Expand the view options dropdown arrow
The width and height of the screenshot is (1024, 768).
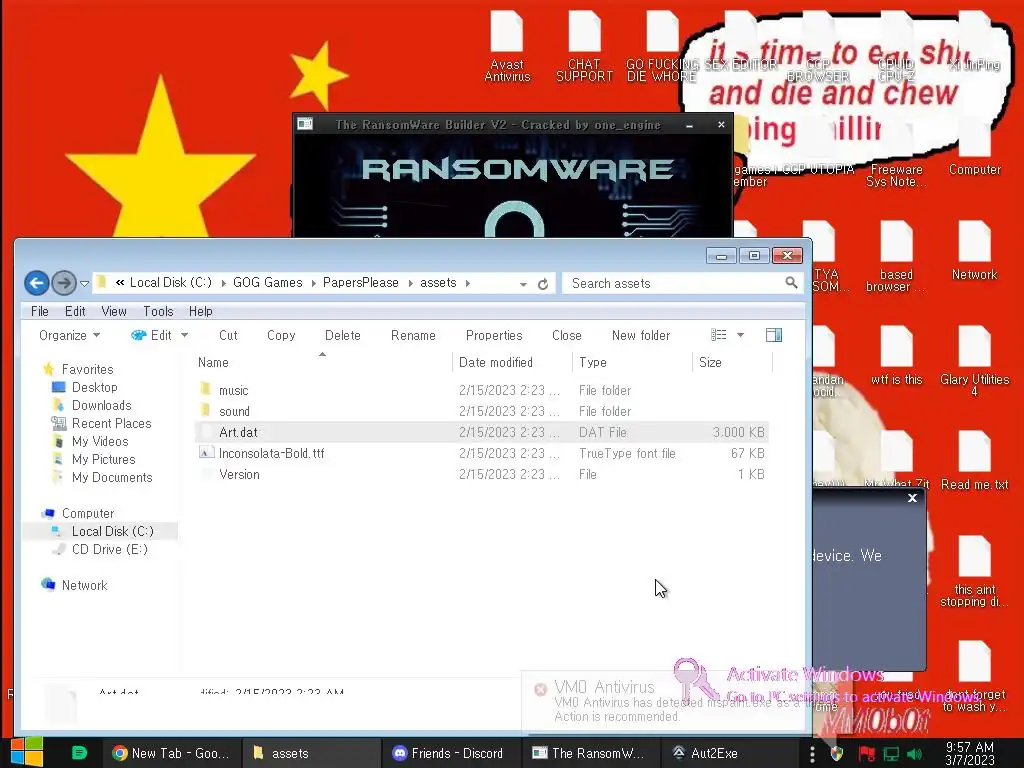pyautogui.click(x=741, y=335)
